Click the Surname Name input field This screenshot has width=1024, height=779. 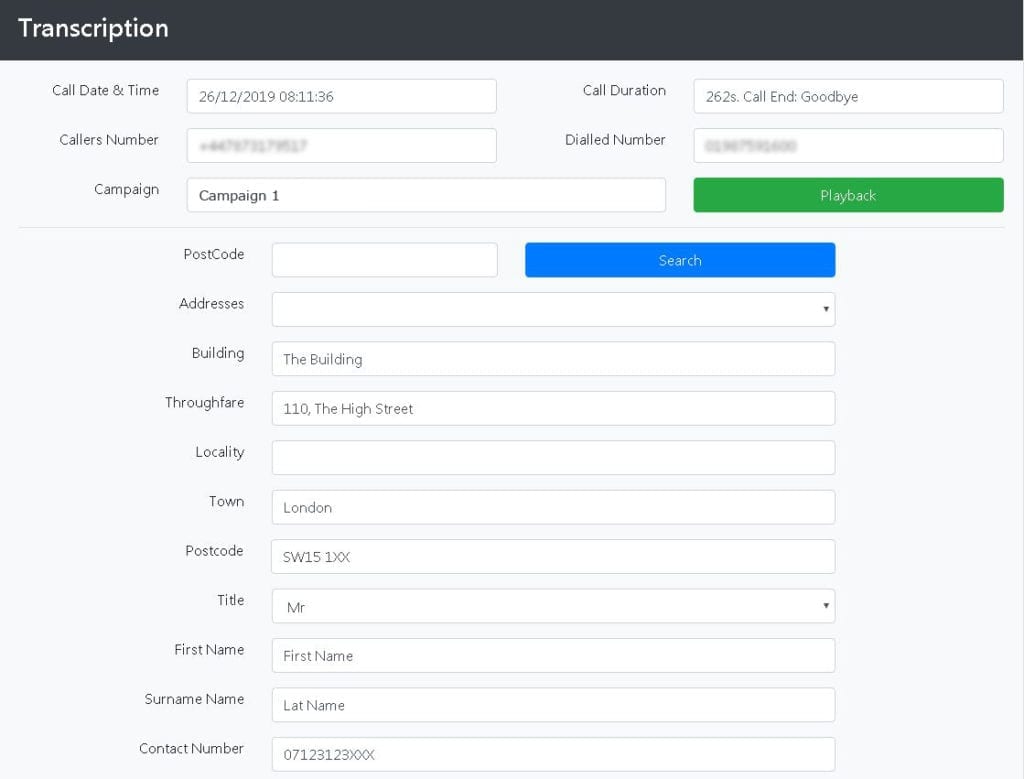pyautogui.click(x=552, y=704)
